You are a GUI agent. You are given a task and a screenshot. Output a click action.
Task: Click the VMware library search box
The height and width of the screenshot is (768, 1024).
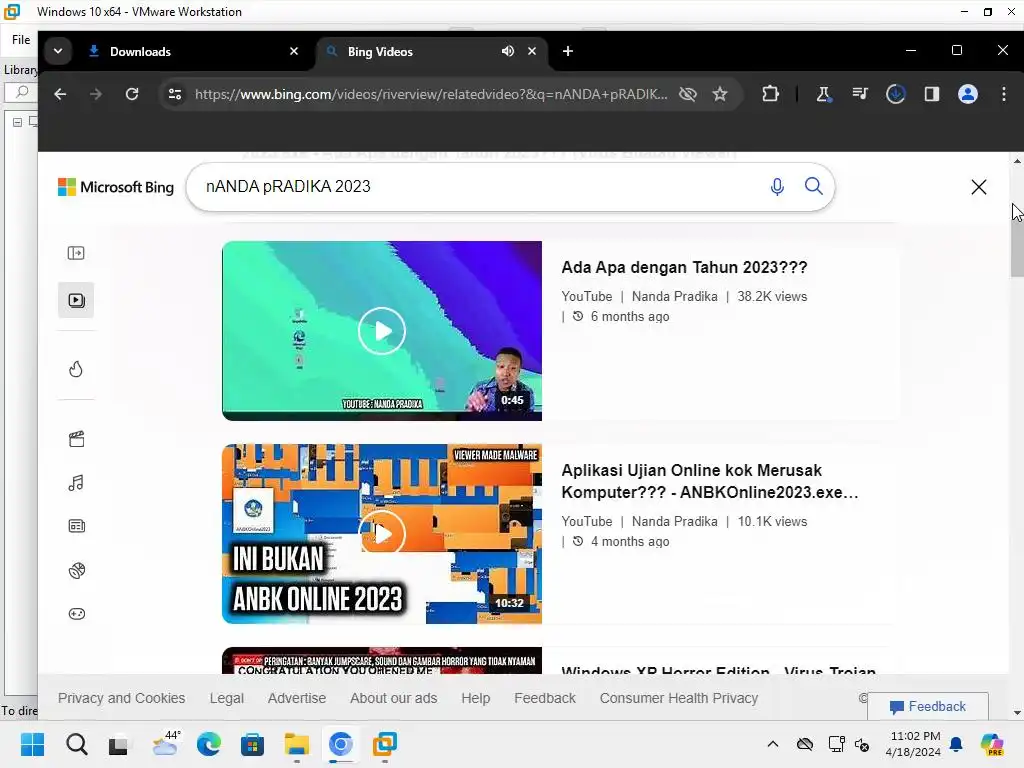[x=22, y=92]
